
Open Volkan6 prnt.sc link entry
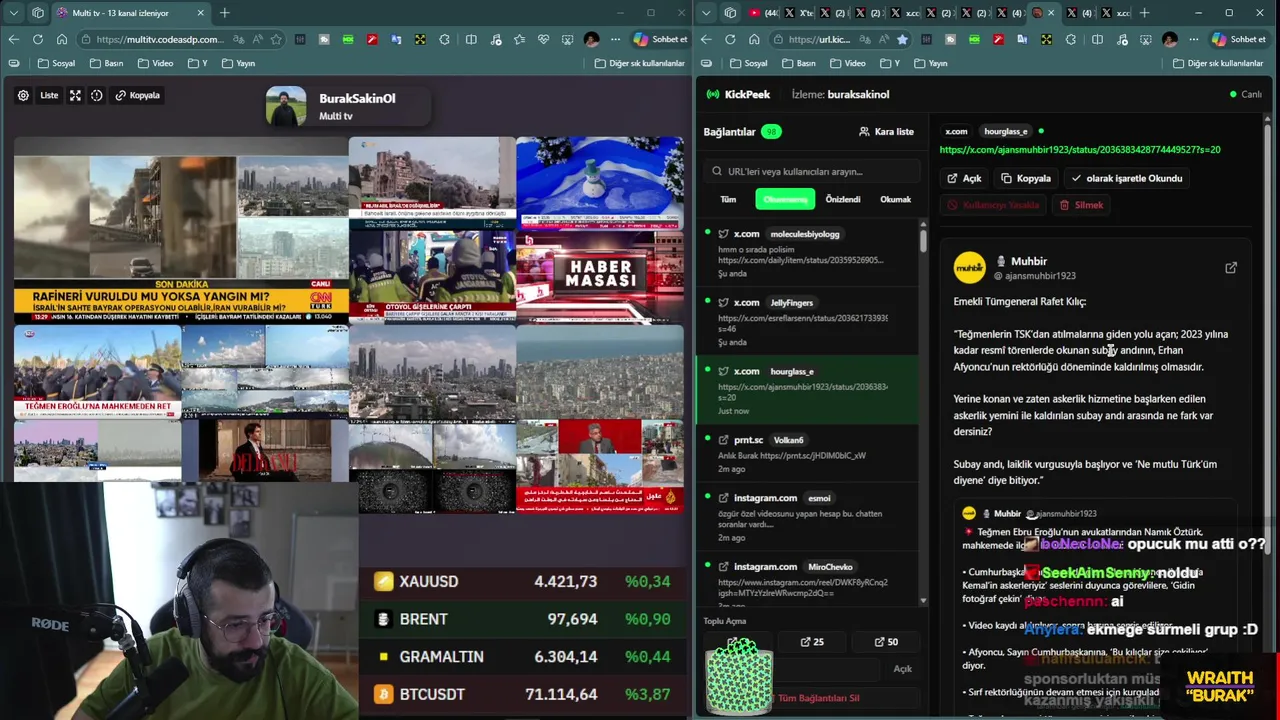pos(806,454)
